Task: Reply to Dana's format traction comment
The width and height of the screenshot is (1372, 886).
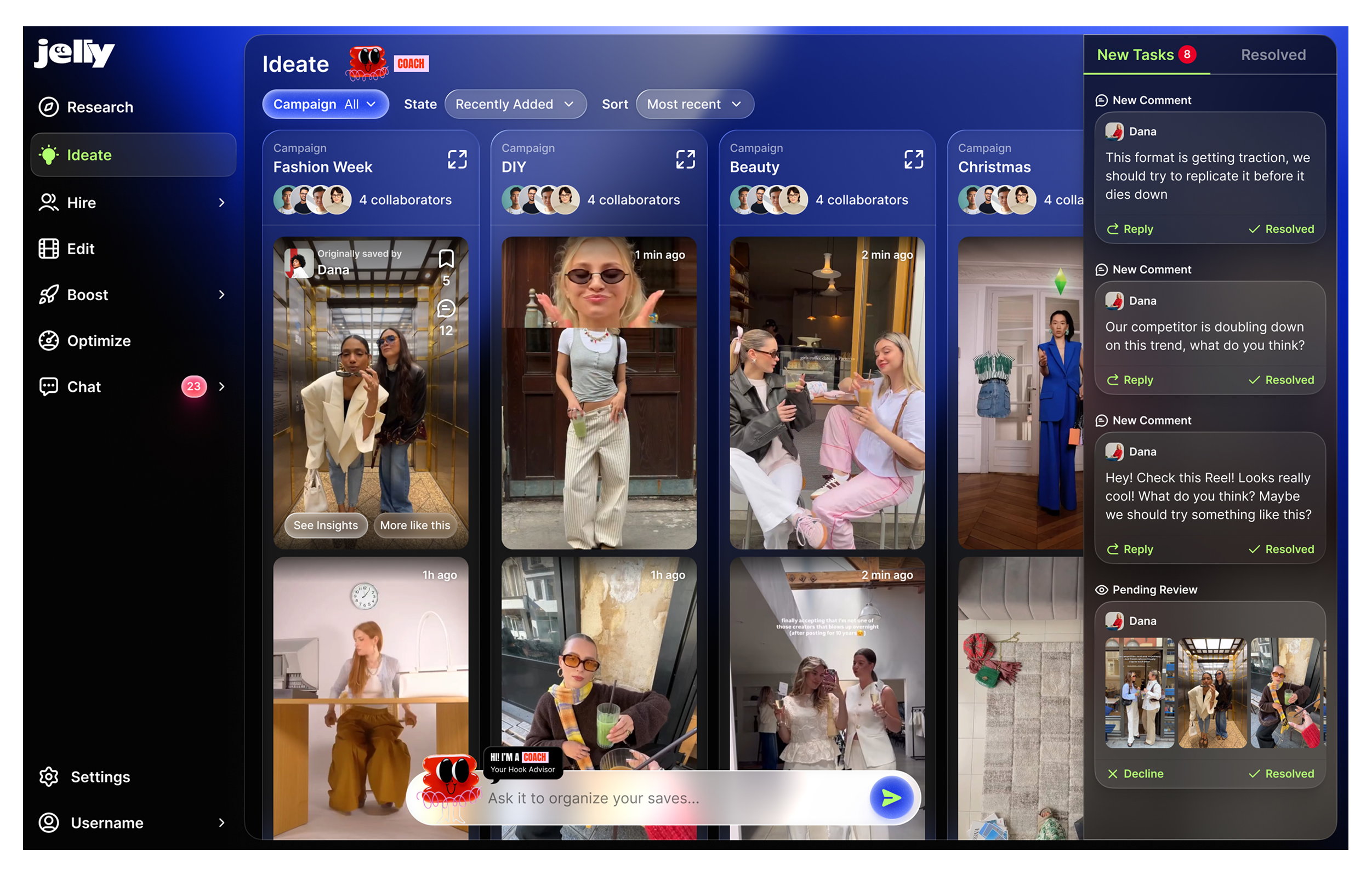Action: [x=1130, y=229]
